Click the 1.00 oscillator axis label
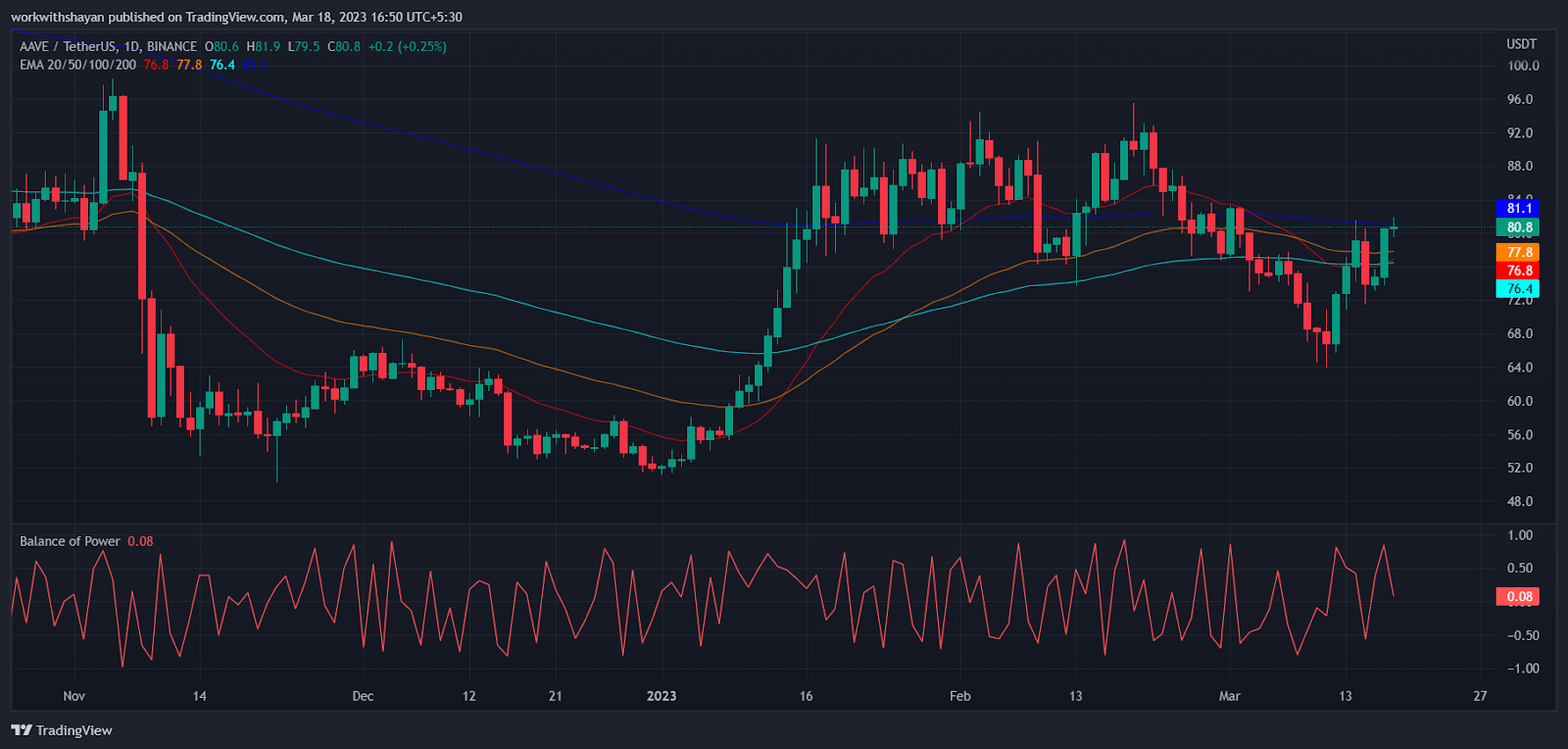The image size is (1568, 749). pos(1520,535)
